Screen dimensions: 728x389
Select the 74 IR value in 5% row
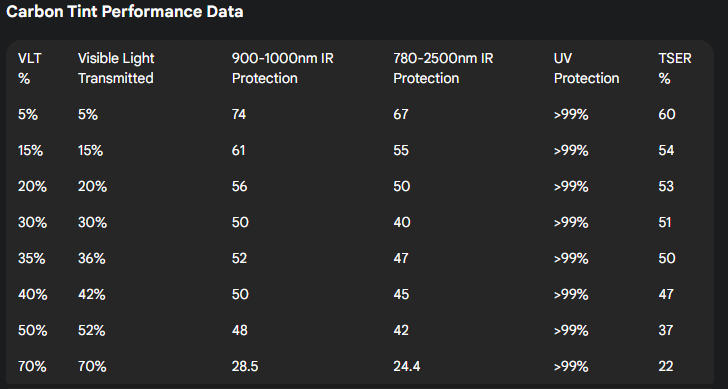[239, 114]
